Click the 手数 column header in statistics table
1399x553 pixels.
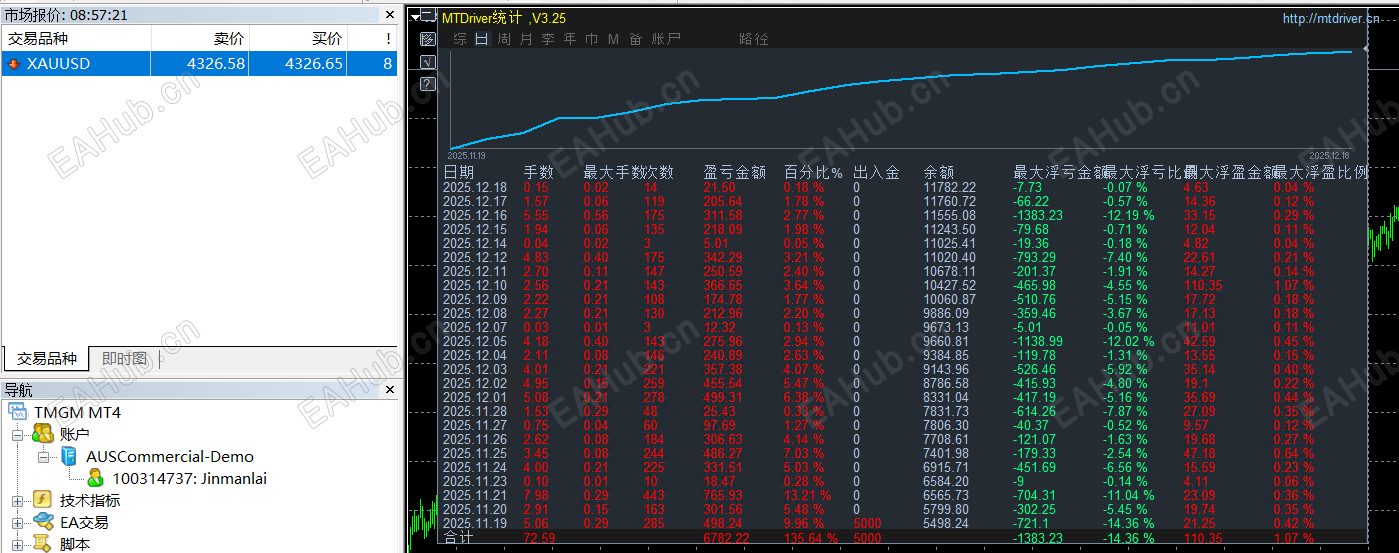pyautogui.click(x=539, y=172)
